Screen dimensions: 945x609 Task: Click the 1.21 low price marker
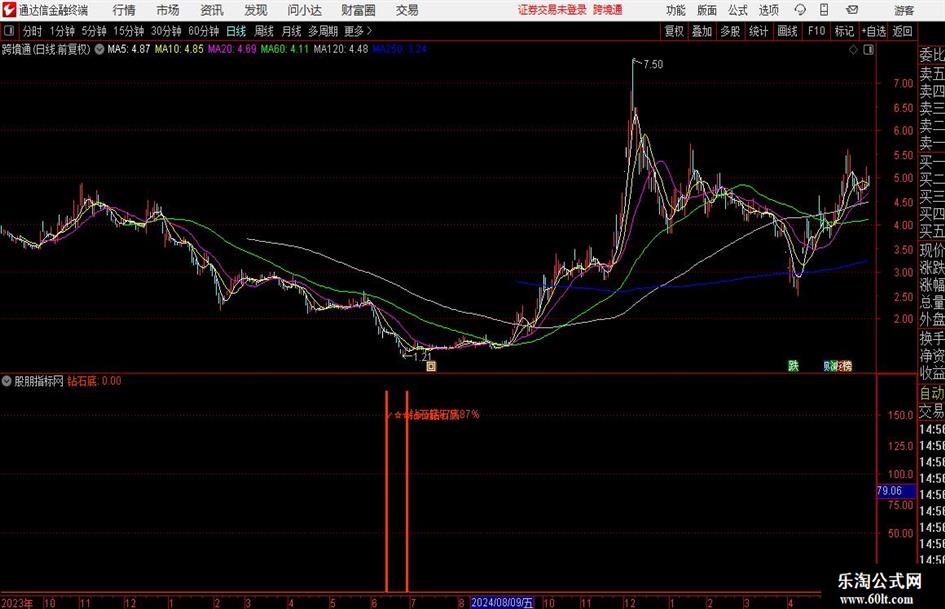(x=422, y=356)
